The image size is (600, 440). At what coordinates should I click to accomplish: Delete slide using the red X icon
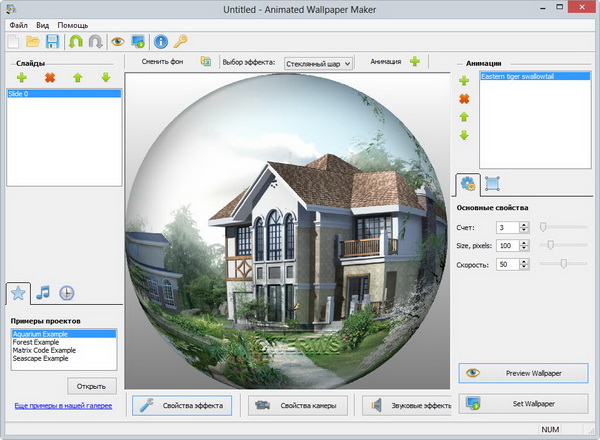(50, 77)
